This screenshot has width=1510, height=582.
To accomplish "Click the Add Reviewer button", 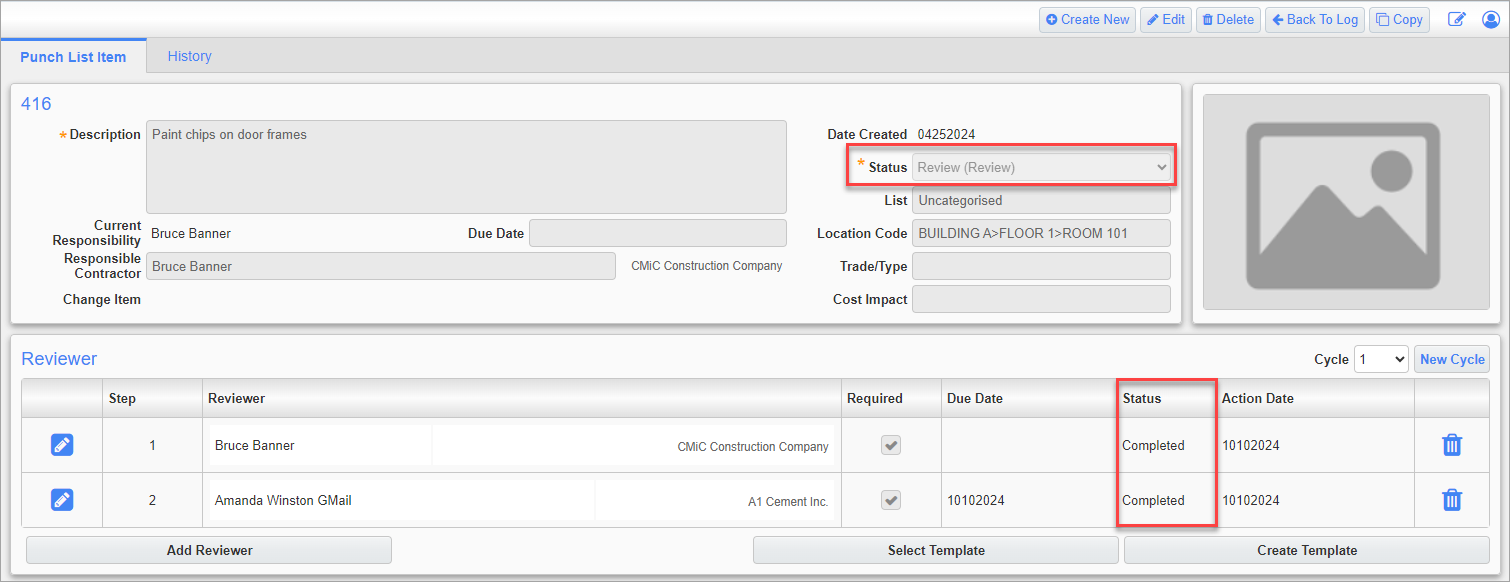I will coord(208,550).
